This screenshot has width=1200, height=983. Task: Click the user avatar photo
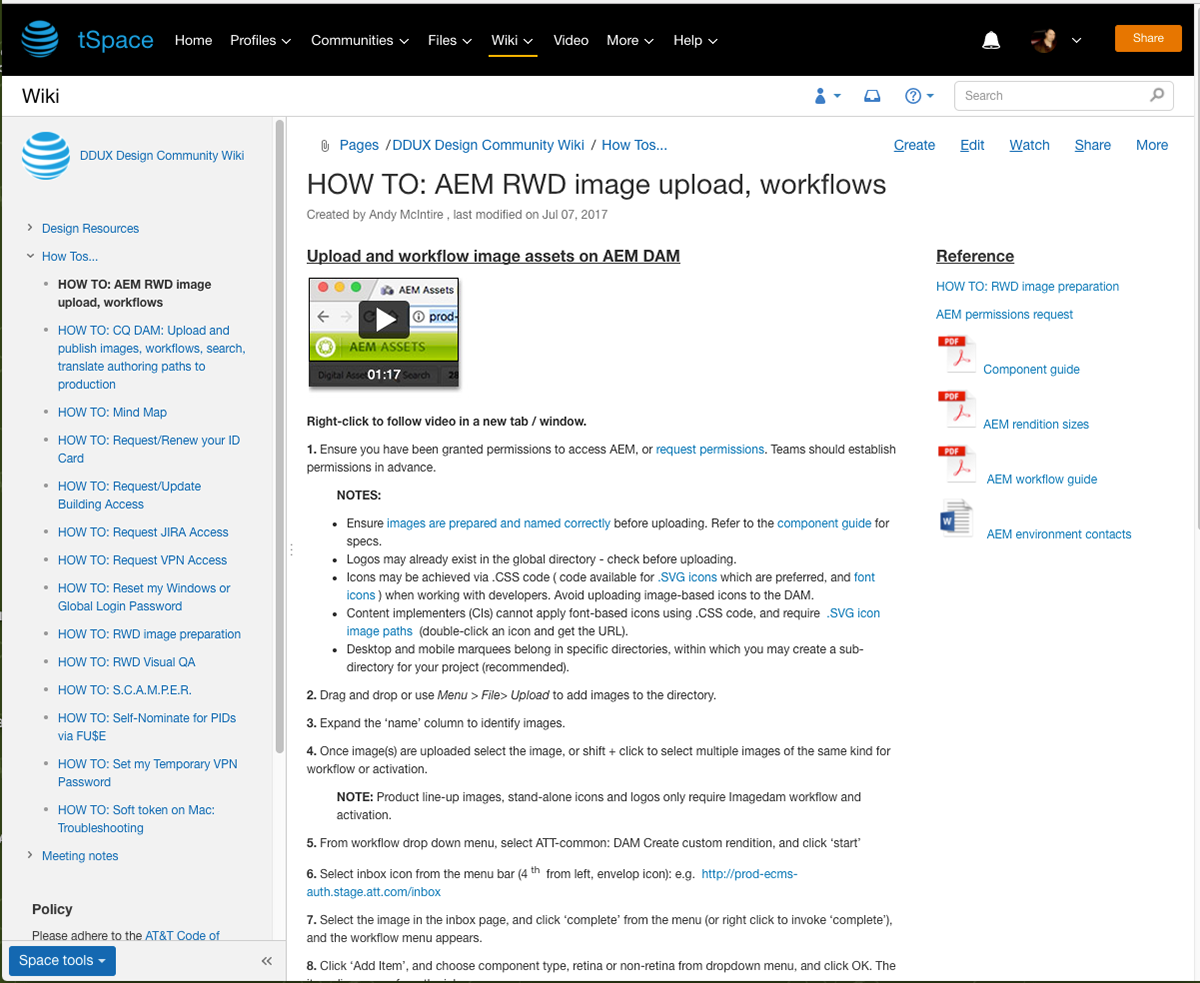coord(1046,40)
